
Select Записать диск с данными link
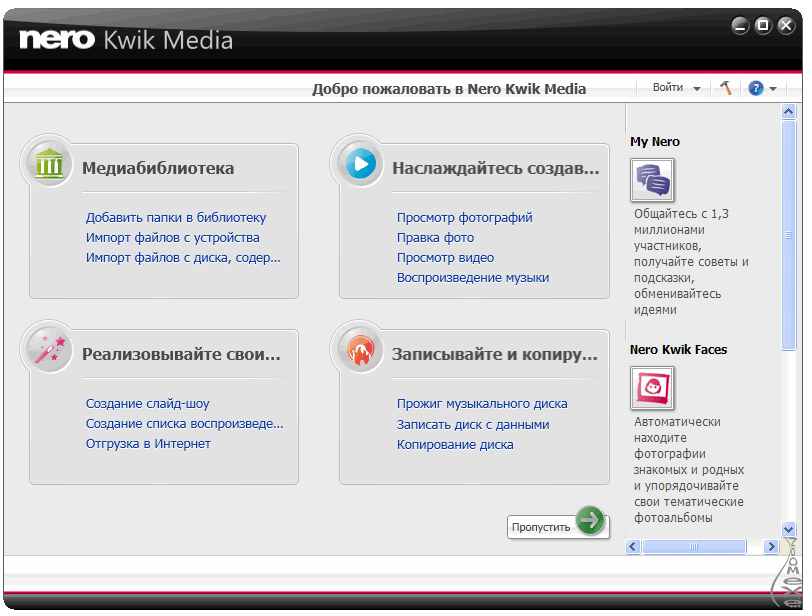coord(473,424)
